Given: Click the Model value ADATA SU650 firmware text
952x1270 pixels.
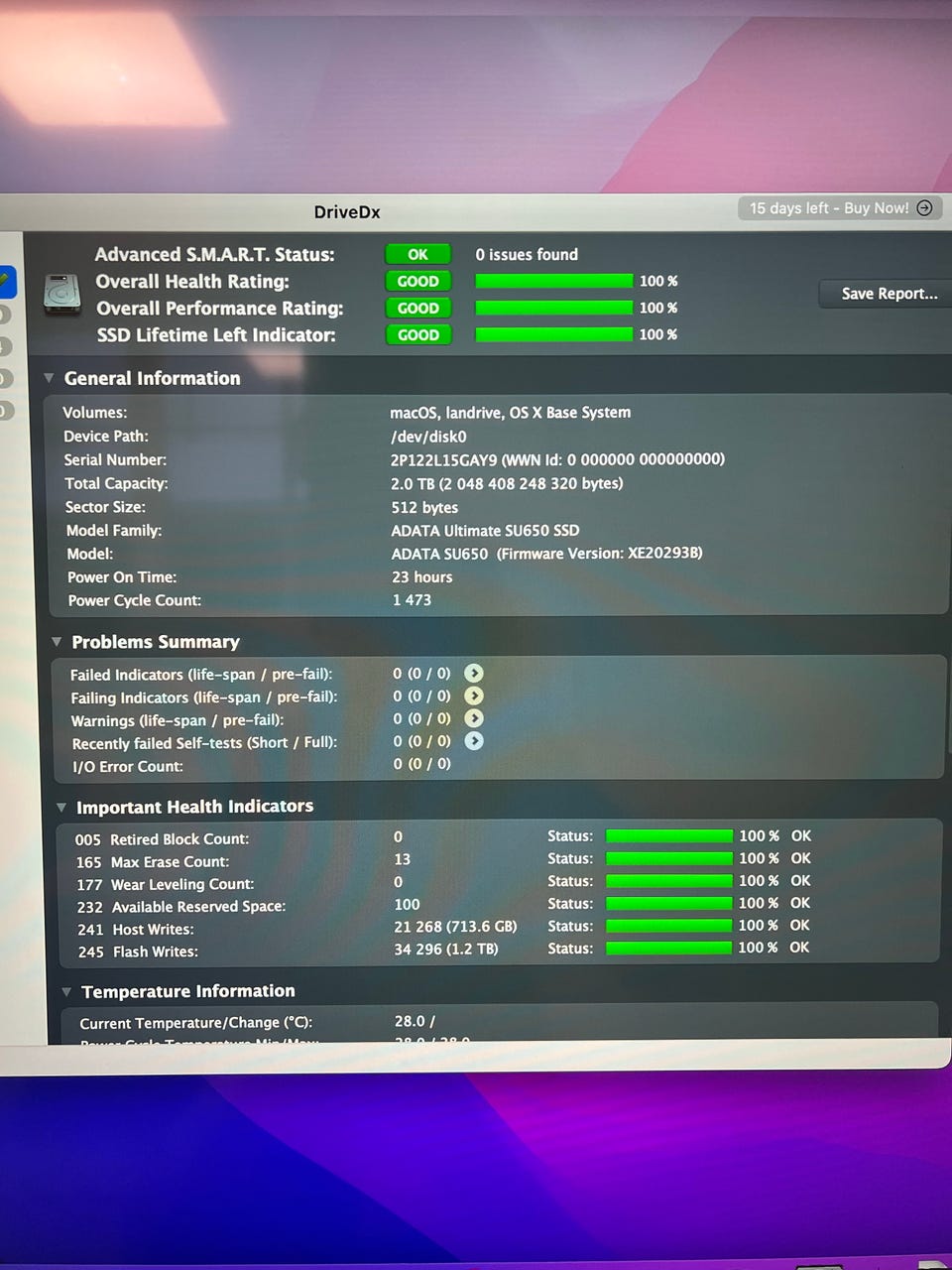Looking at the screenshot, I should pos(546,554).
